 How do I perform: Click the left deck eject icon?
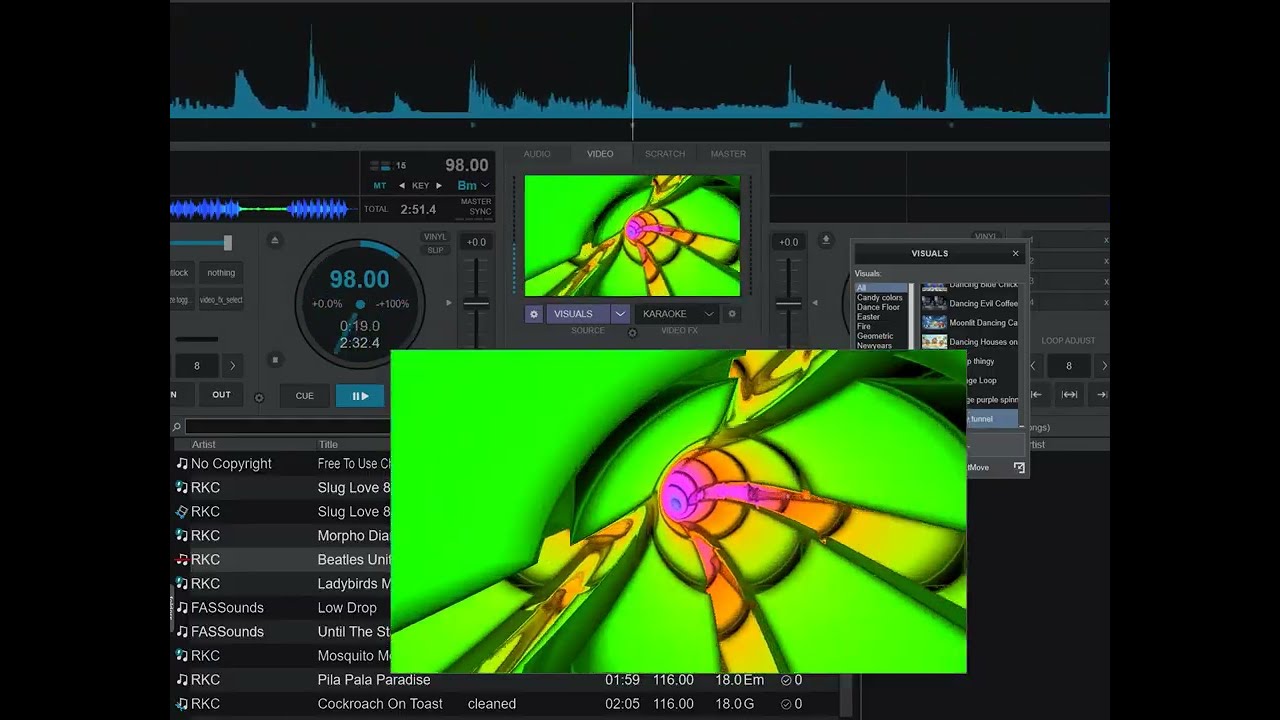coord(275,240)
